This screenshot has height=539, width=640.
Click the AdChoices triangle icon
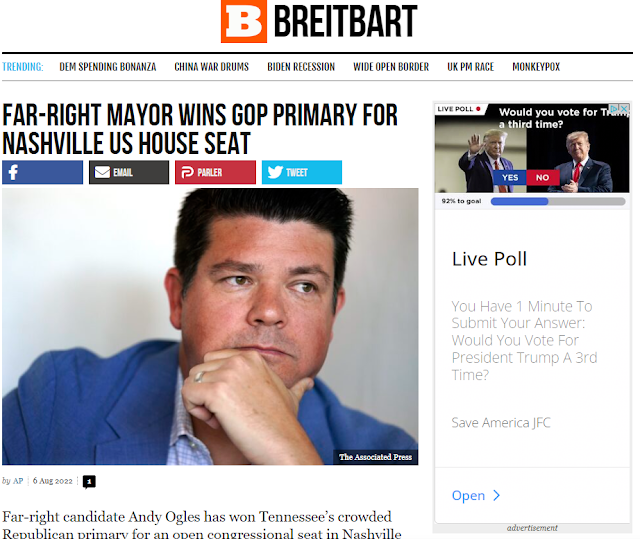[614, 109]
